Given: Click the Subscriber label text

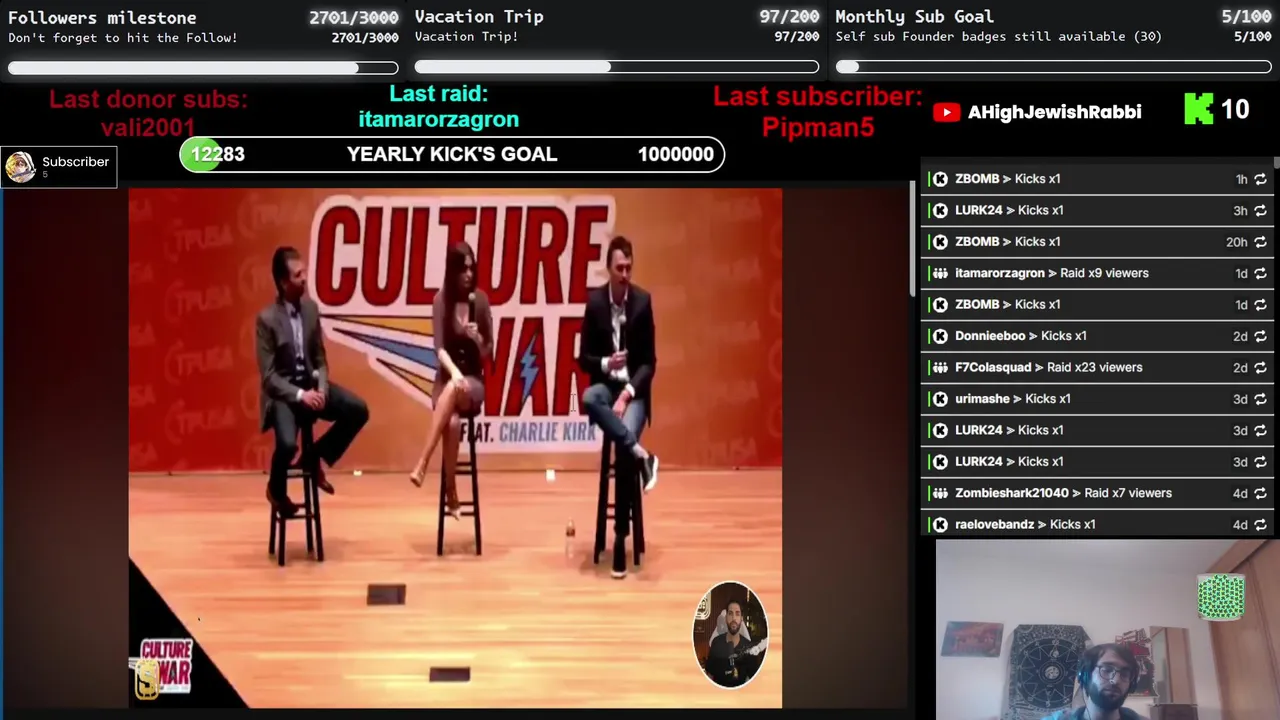Looking at the screenshot, I should click(75, 161).
